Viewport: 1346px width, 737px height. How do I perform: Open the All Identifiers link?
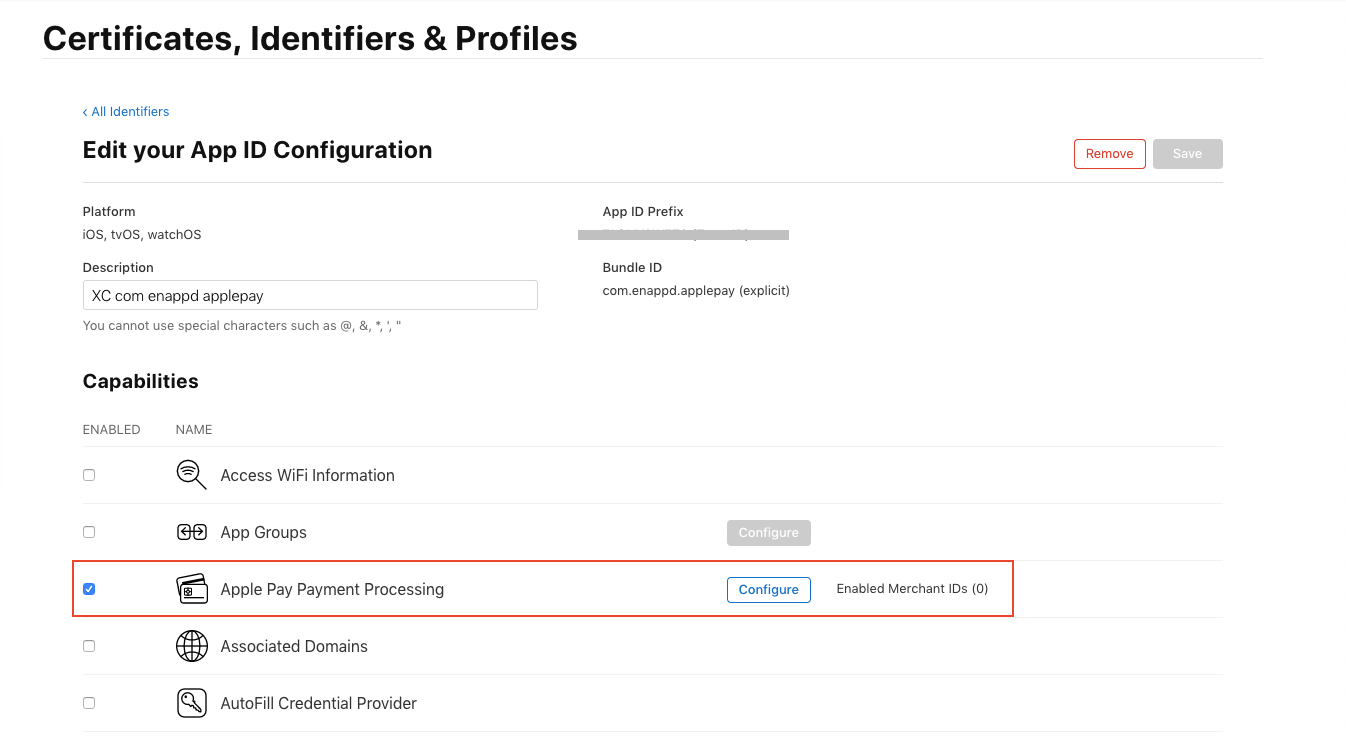pyautogui.click(x=130, y=111)
